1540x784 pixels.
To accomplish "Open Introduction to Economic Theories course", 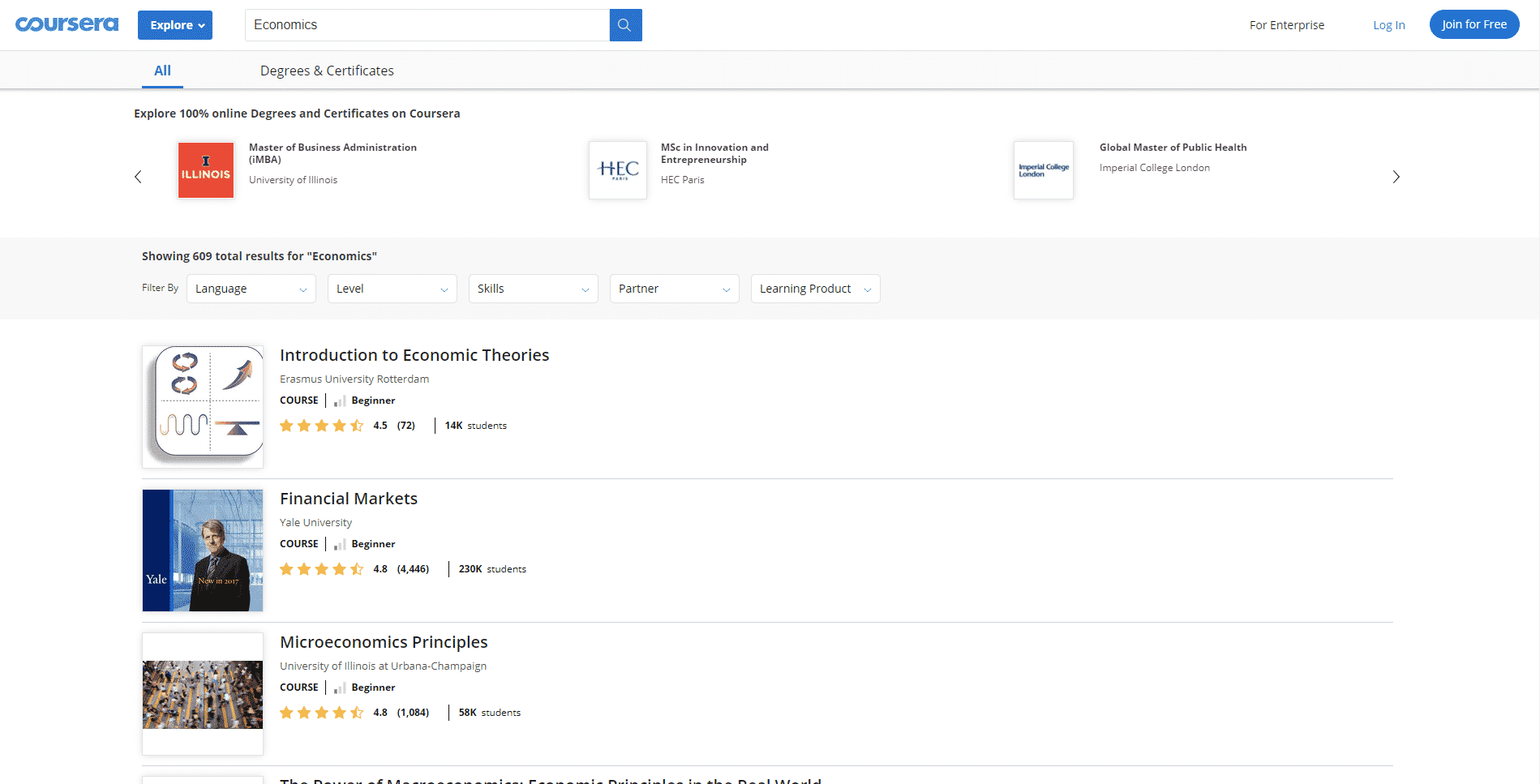I will [x=414, y=355].
